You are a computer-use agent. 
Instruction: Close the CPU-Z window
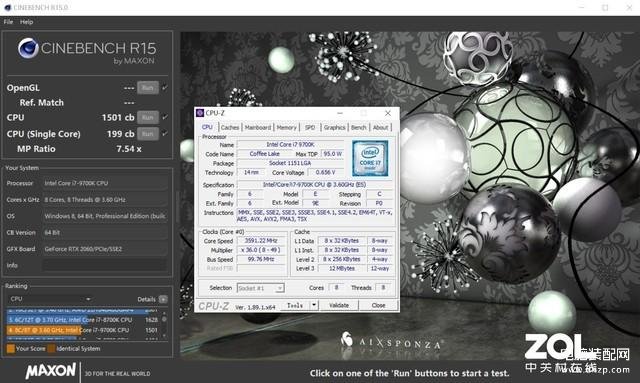pos(388,113)
